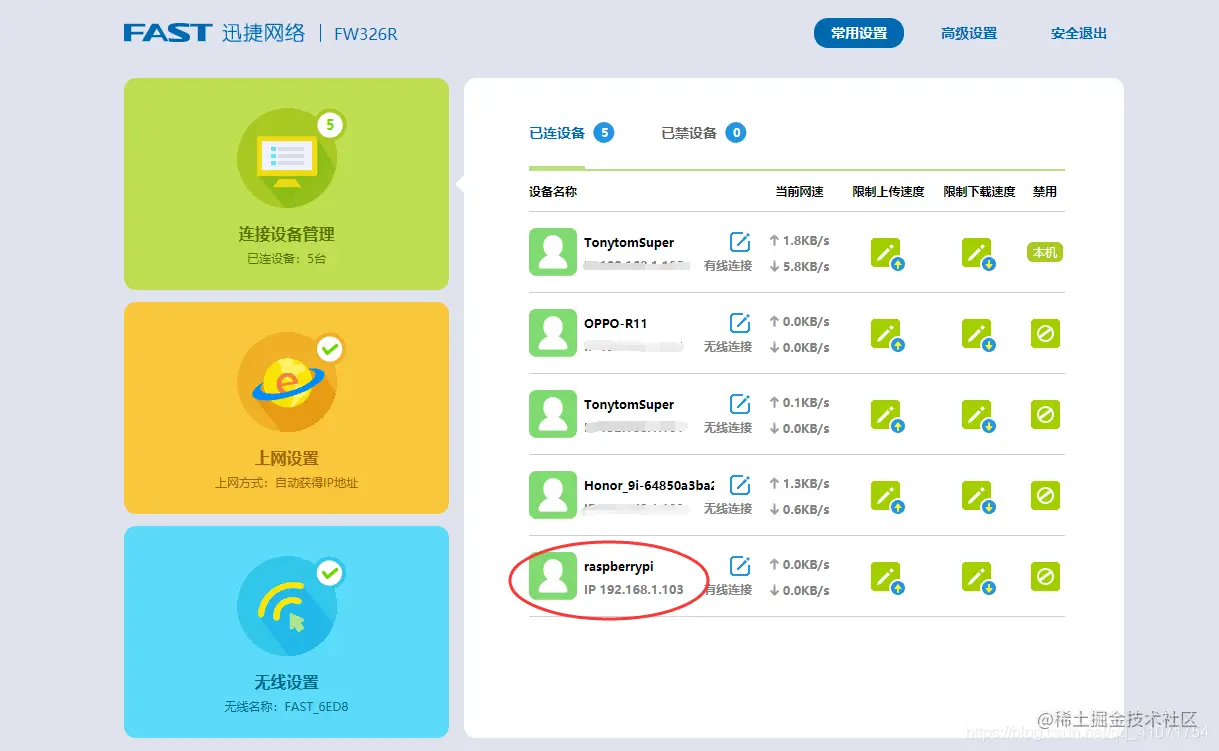Set upload limit for wired TonytomSuper
1219x751 pixels.
point(887,254)
